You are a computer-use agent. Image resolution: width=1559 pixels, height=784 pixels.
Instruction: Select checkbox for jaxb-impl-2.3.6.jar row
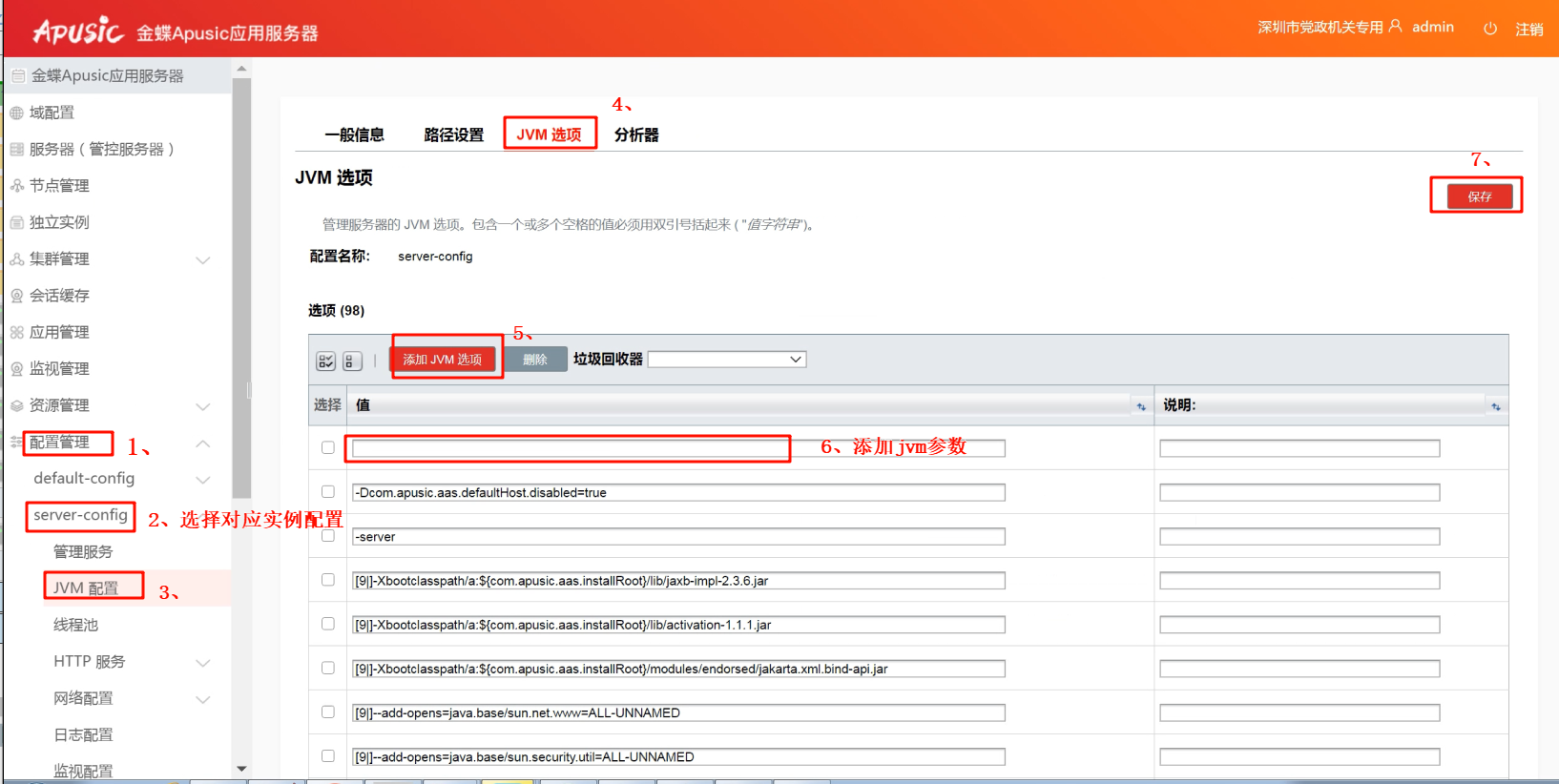pyautogui.click(x=328, y=579)
